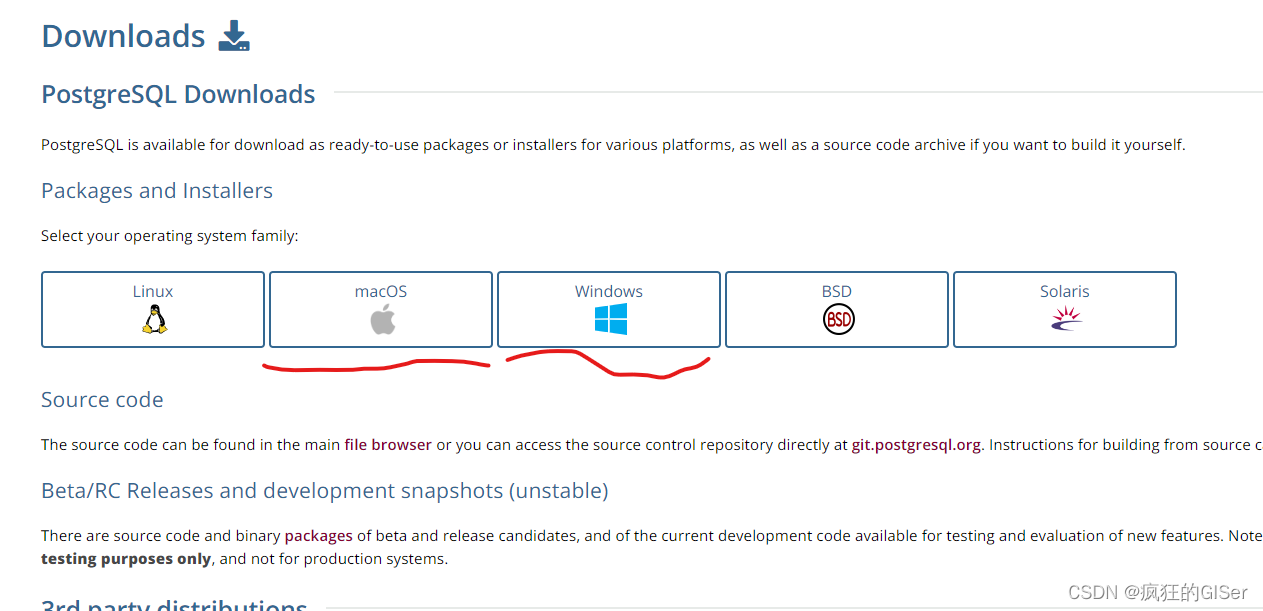
Task: Select the Apple logo under macOS
Action: coord(382,320)
